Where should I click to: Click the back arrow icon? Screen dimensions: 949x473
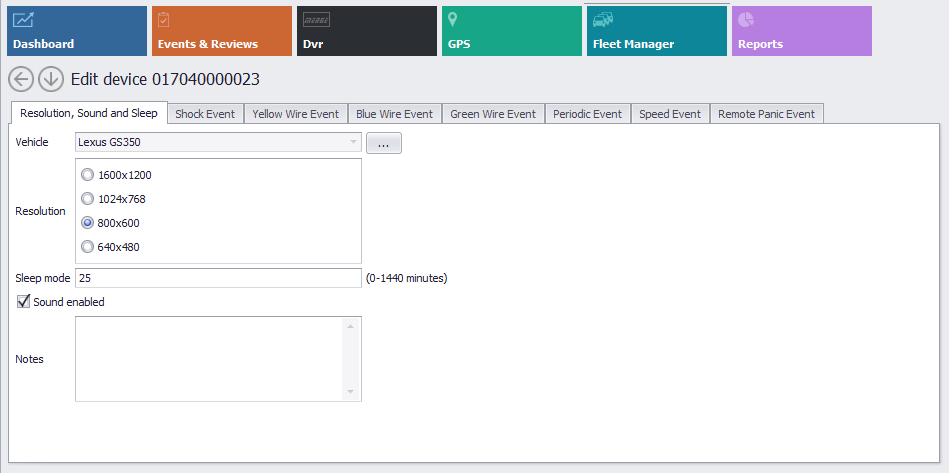(22, 79)
